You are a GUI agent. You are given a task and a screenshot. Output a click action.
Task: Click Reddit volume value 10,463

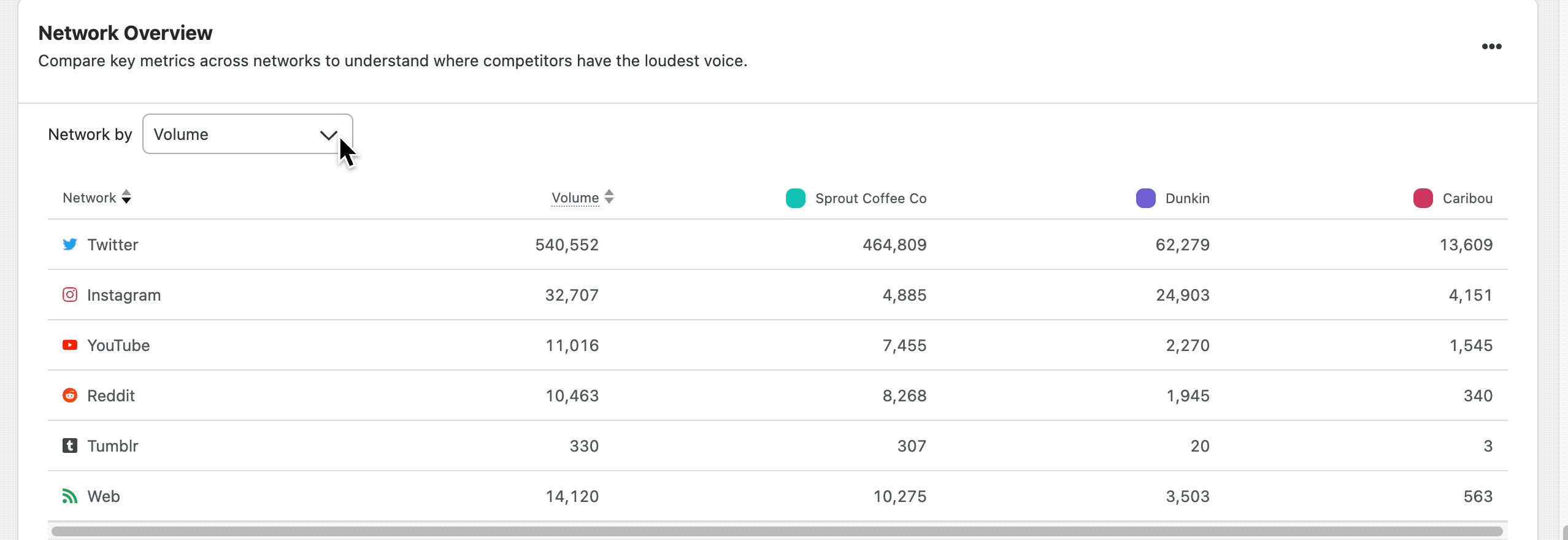(572, 396)
